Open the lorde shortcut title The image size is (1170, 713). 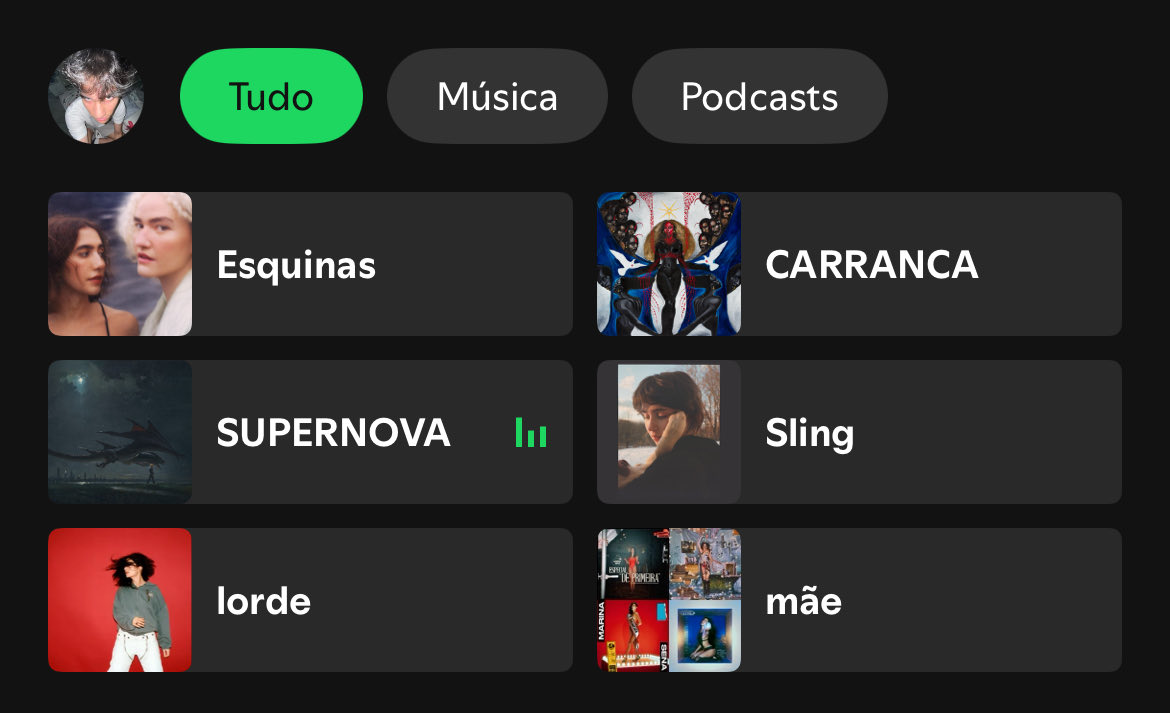[263, 600]
